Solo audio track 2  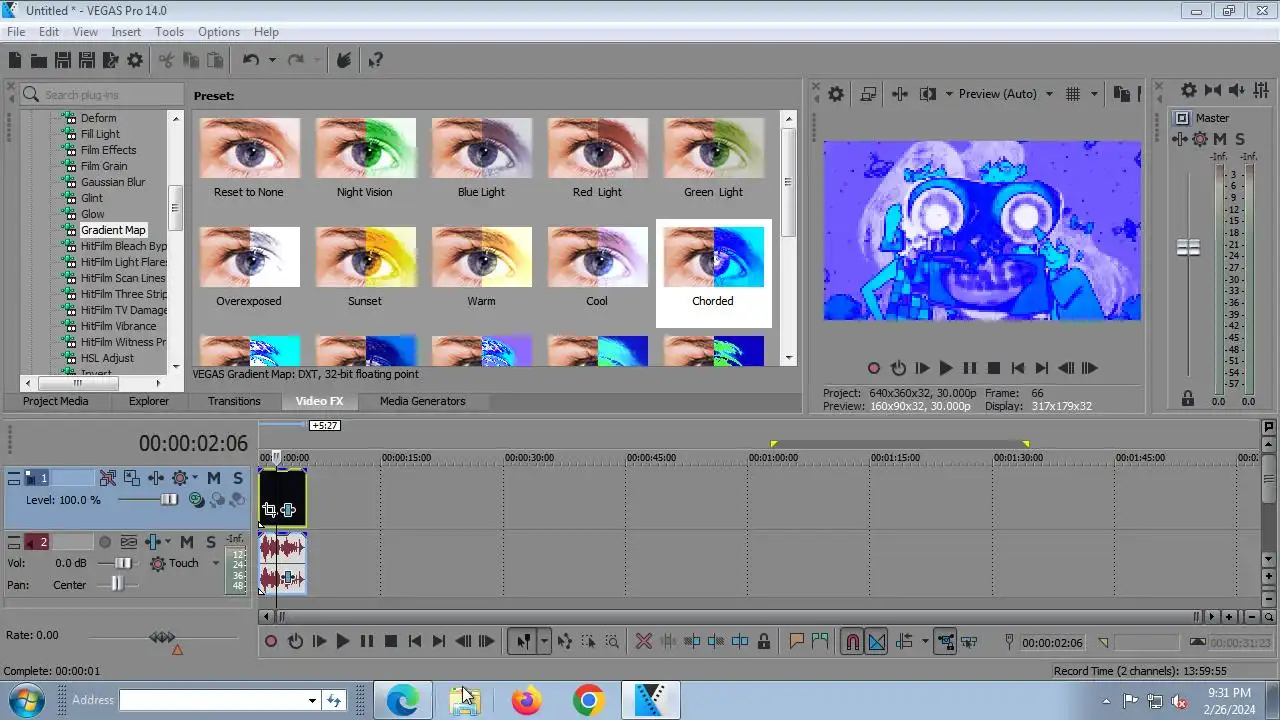tap(211, 542)
